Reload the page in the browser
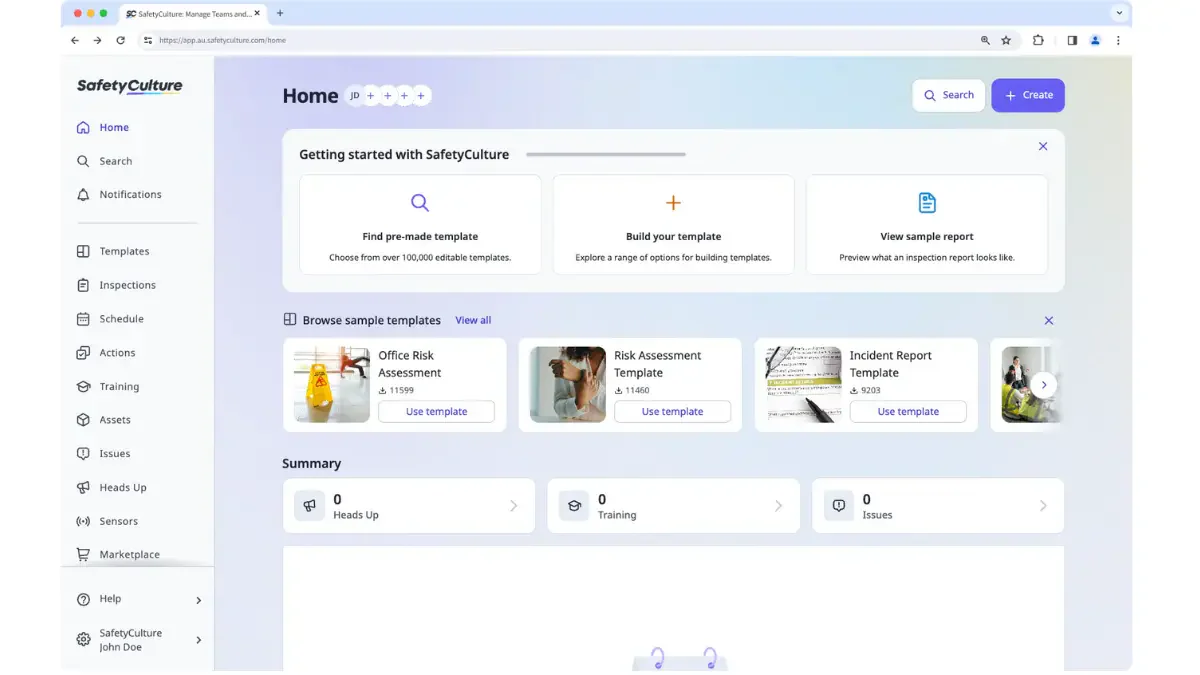 click(121, 40)
